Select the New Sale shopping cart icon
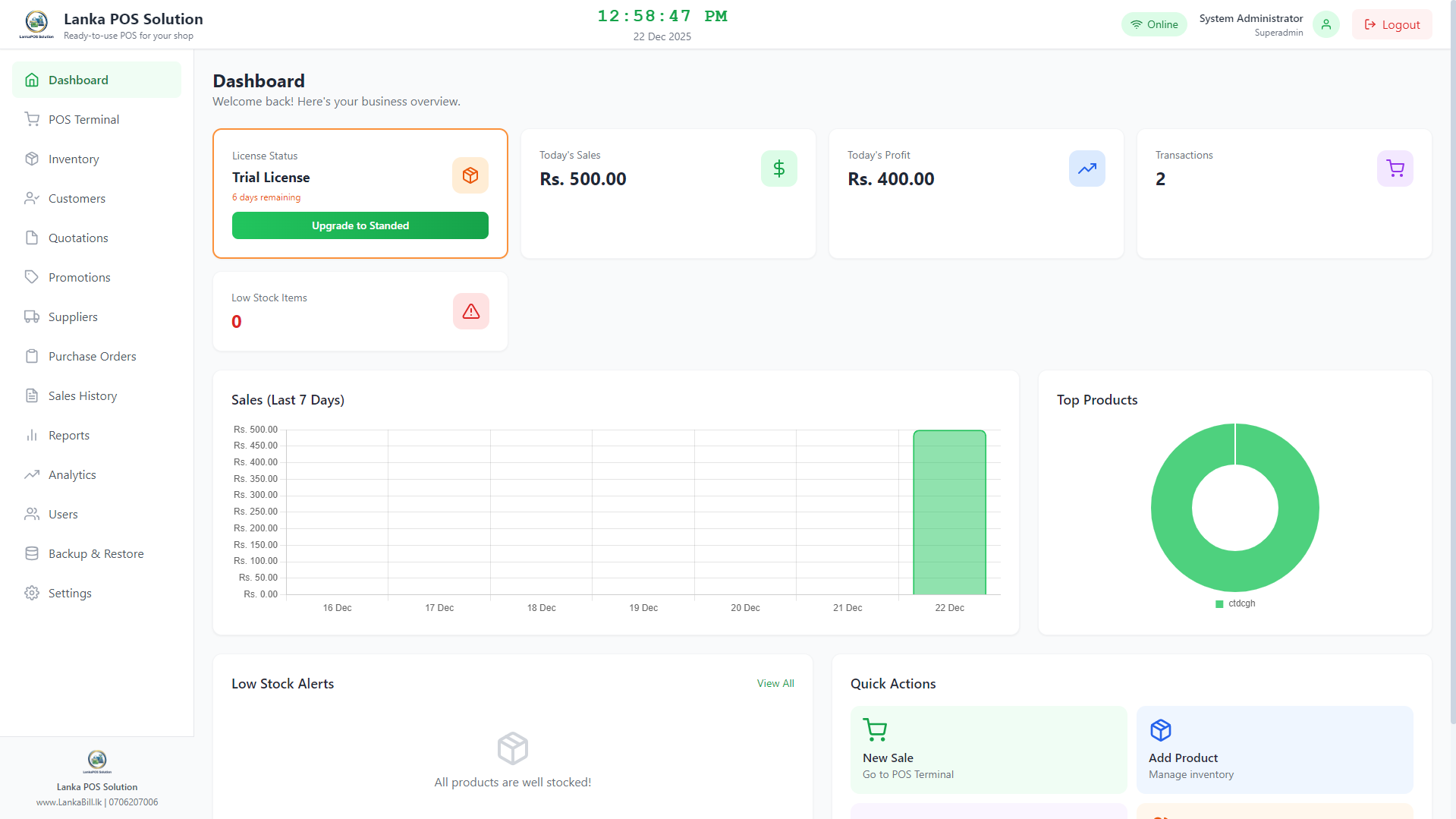 click(x=876, y=729)
